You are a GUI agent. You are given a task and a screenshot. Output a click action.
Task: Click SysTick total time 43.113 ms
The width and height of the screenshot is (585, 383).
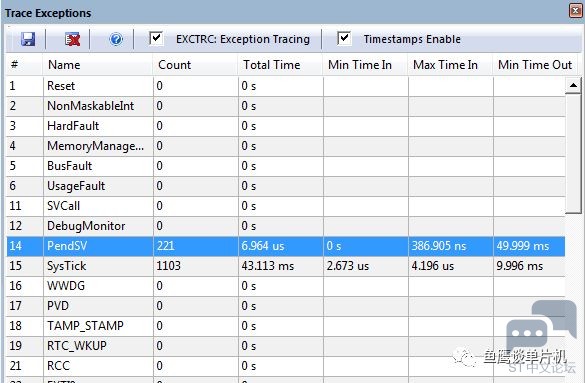click(x=268, y=266)
